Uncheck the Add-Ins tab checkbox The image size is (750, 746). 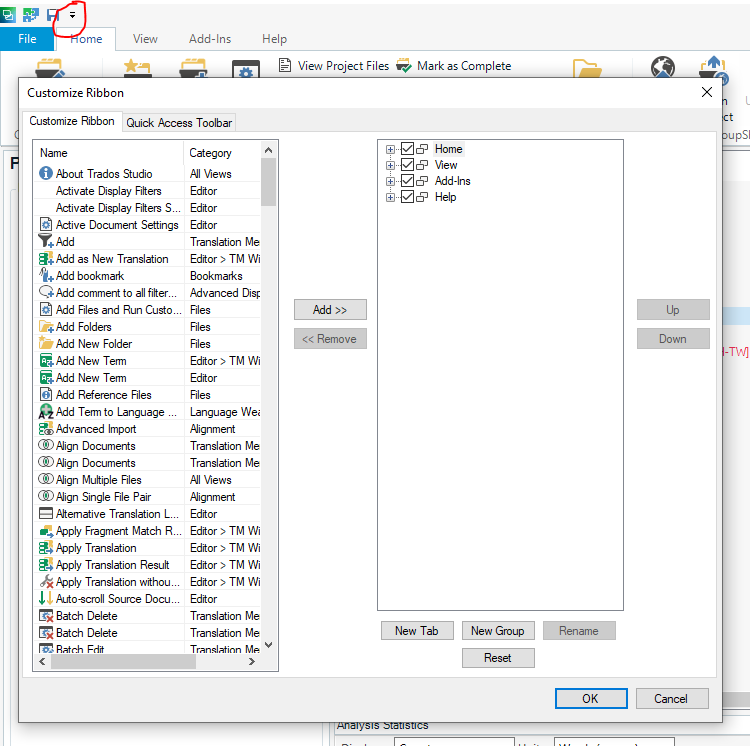[407, 181]
